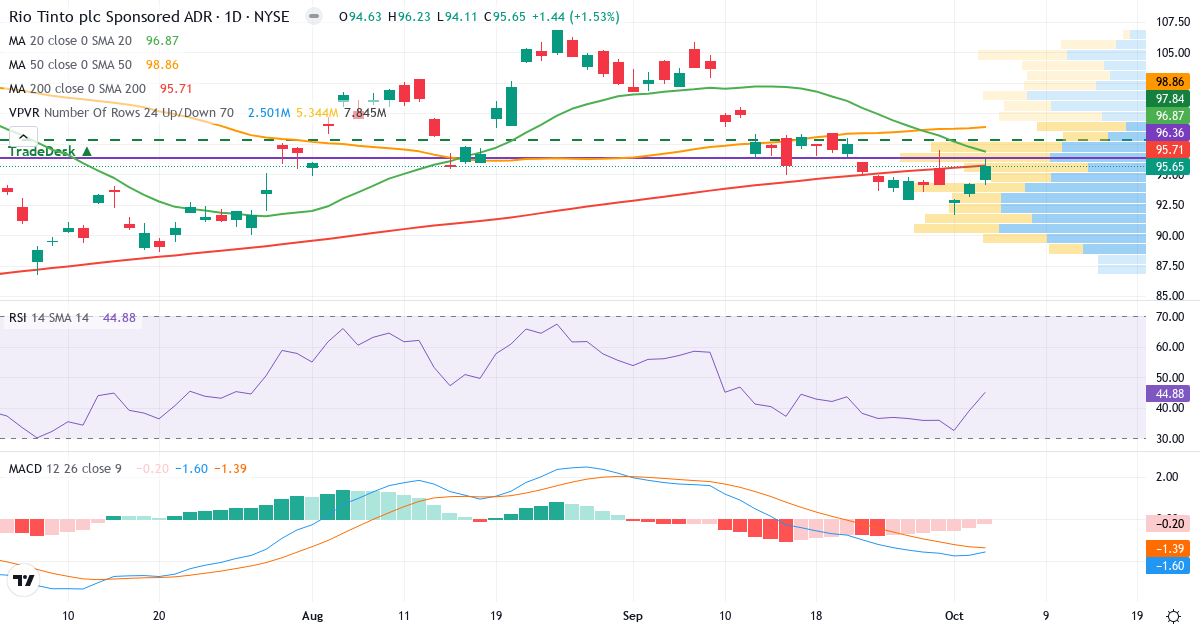Screen dimensions: 1200x630
Task: Click the 9 date label on time axis
Action: pyautogui.click(x=1046, y=615)
